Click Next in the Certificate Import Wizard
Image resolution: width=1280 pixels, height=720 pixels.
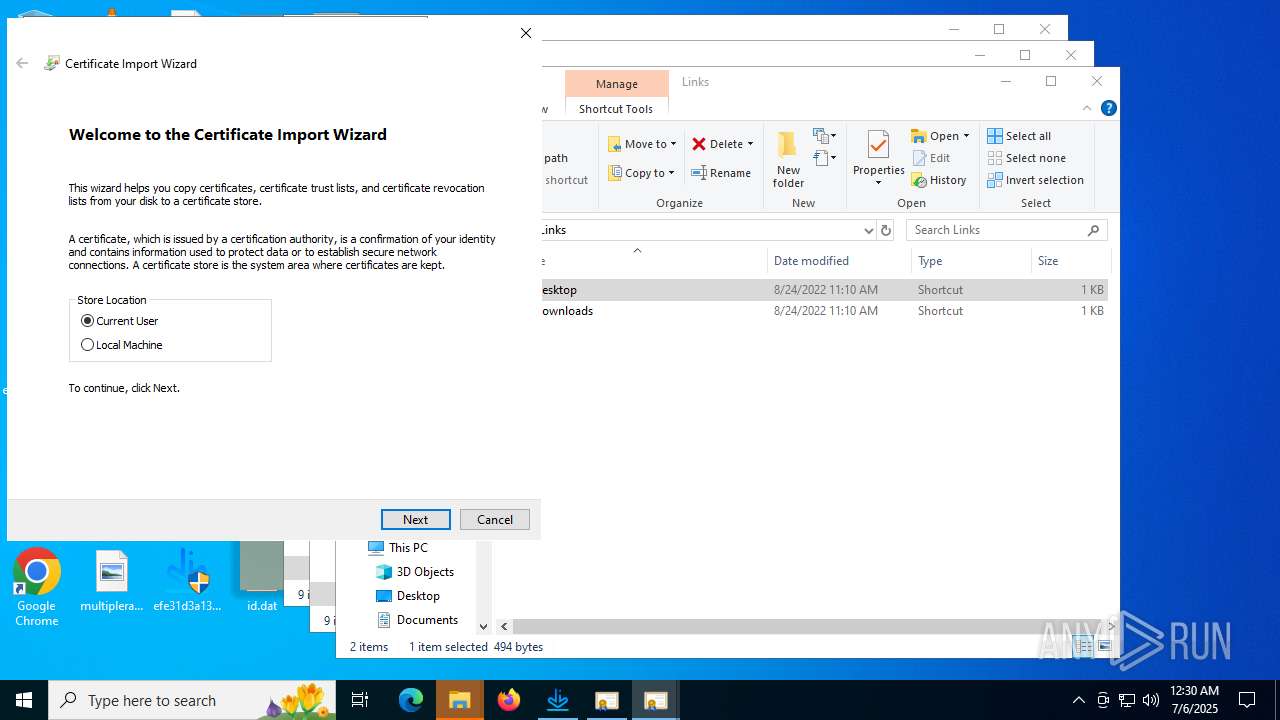[x=415, y=519]
